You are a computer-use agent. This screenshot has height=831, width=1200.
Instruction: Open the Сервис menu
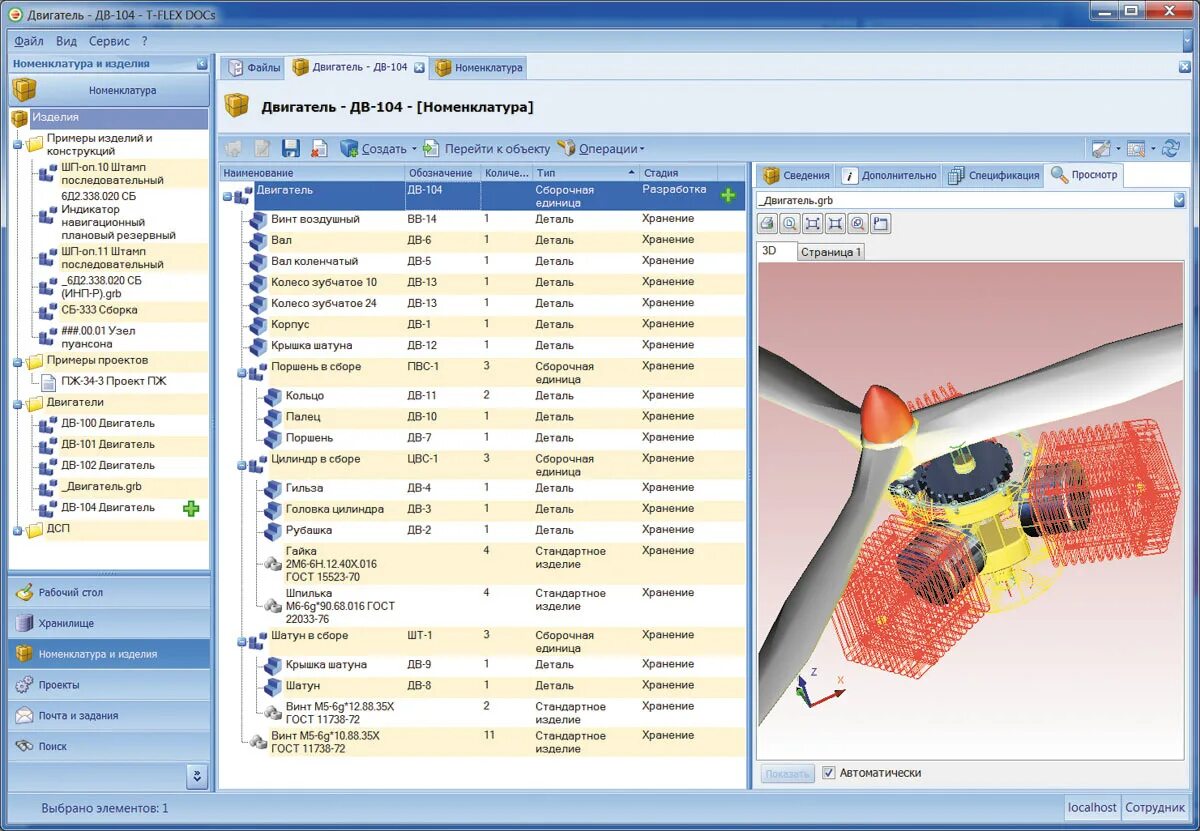tap(109, 41)
